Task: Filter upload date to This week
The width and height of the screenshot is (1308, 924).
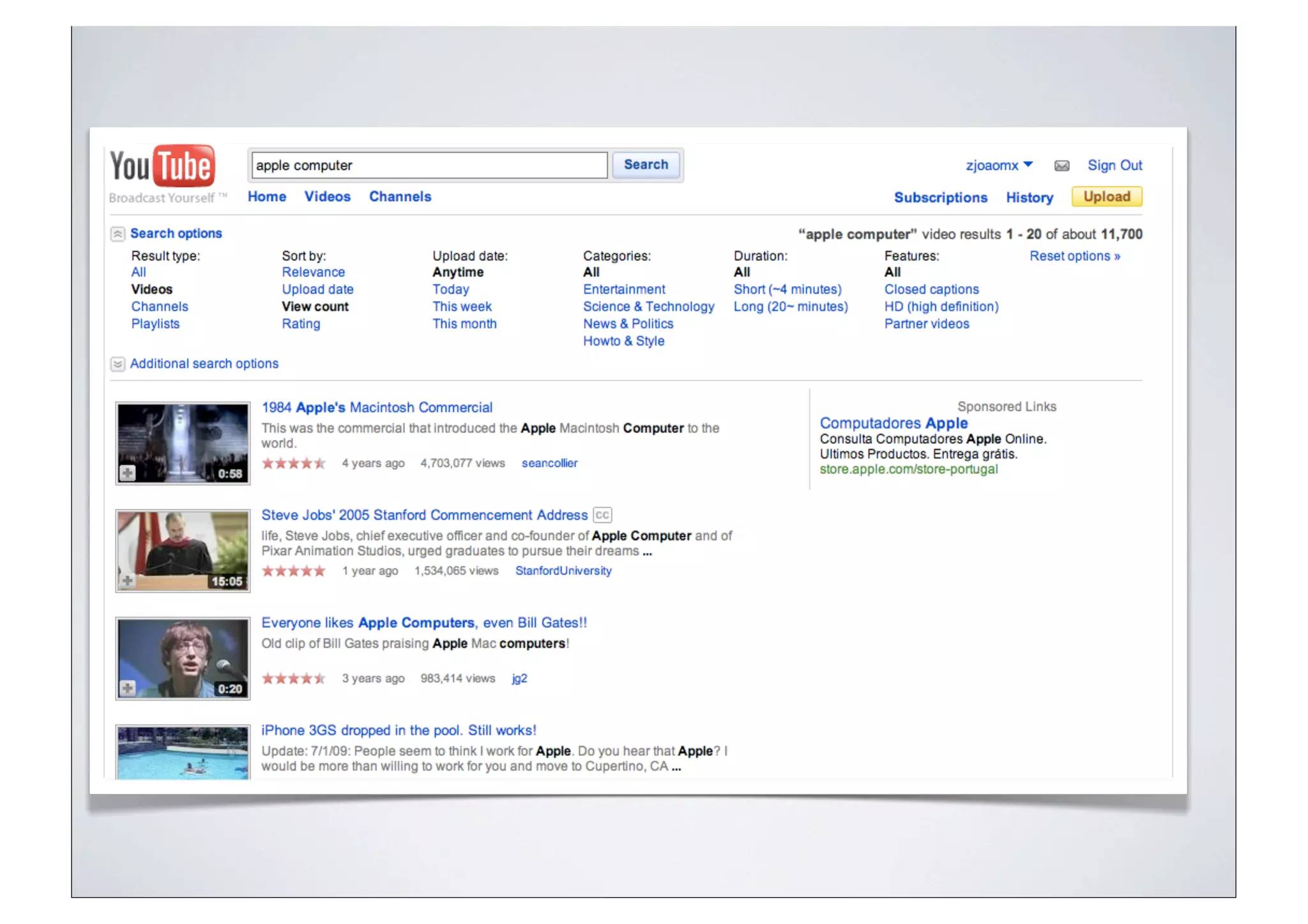Action: pos(462,307)
